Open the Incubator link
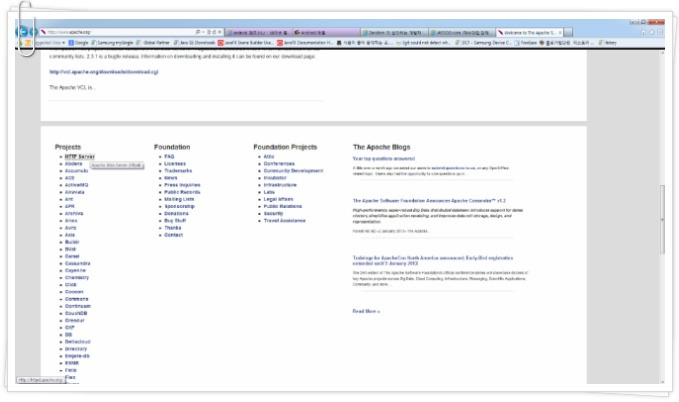679x402 pixels. (275, 178)
